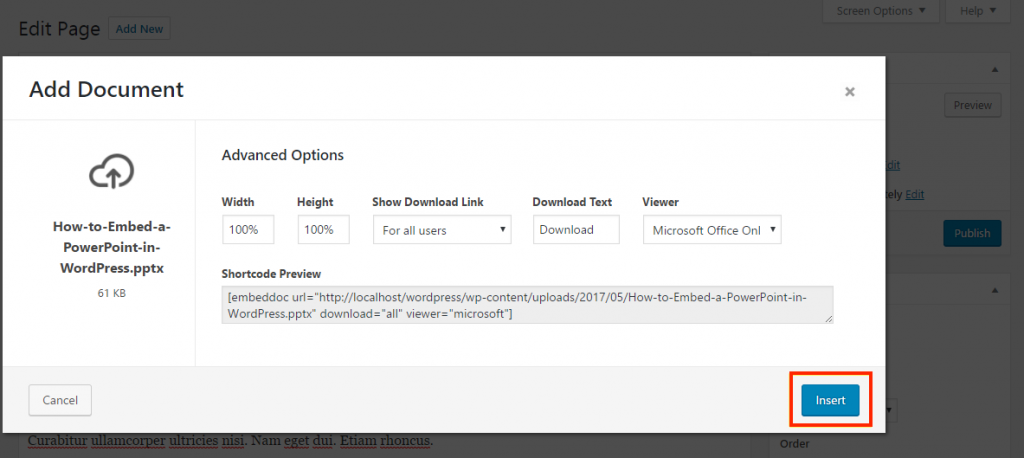
Task: Collapse the Publish meta box arrow
Action: 995,69
